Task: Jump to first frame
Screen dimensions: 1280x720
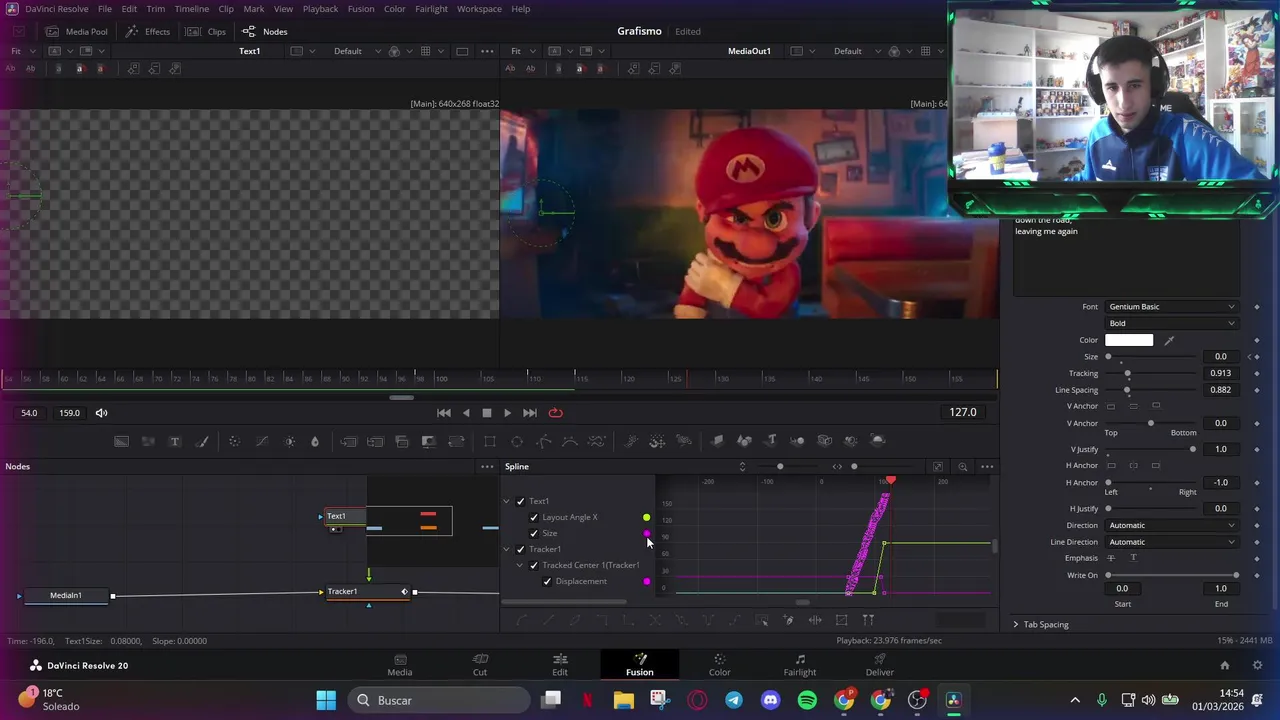Action: pos(444,413)
